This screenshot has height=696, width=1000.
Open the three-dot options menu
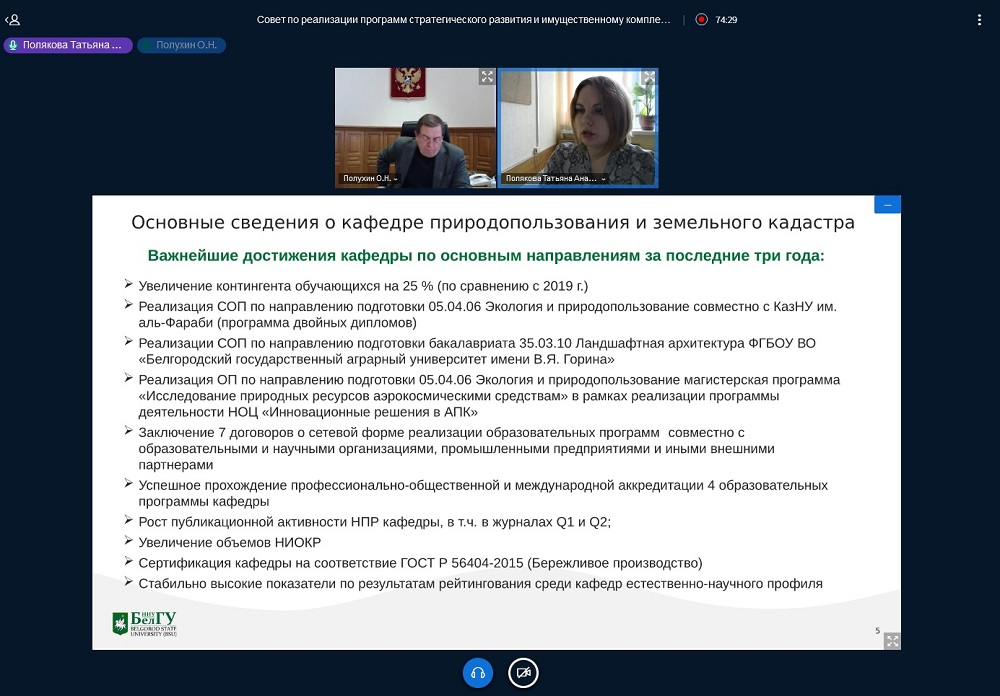tap(979, 19)
